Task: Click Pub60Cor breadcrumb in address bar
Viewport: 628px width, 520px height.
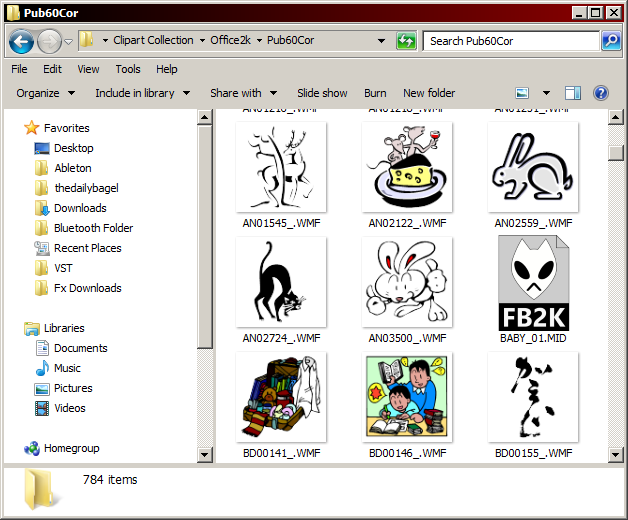Action: pos(291,40)
